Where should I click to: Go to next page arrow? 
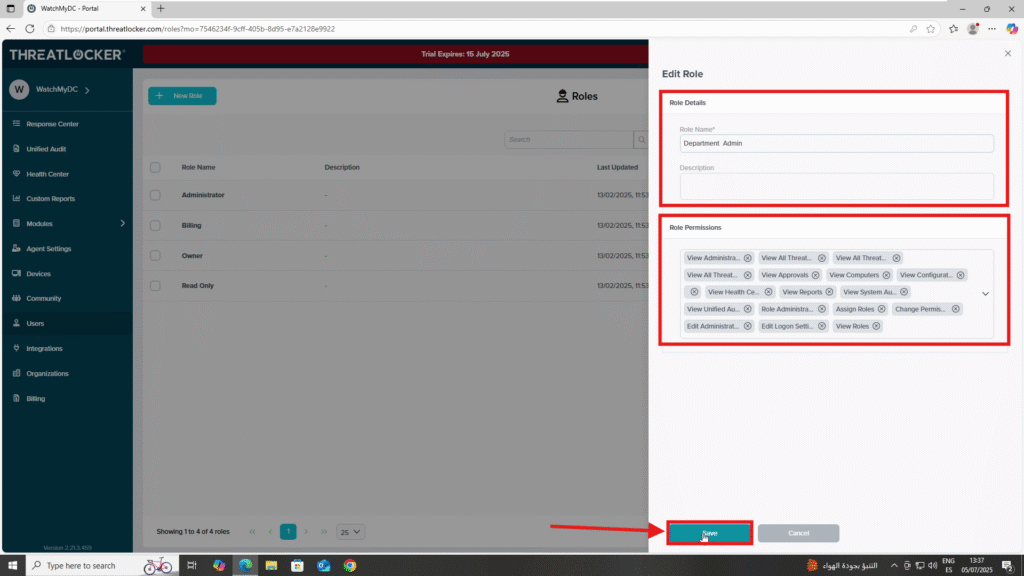click(306, 532)
